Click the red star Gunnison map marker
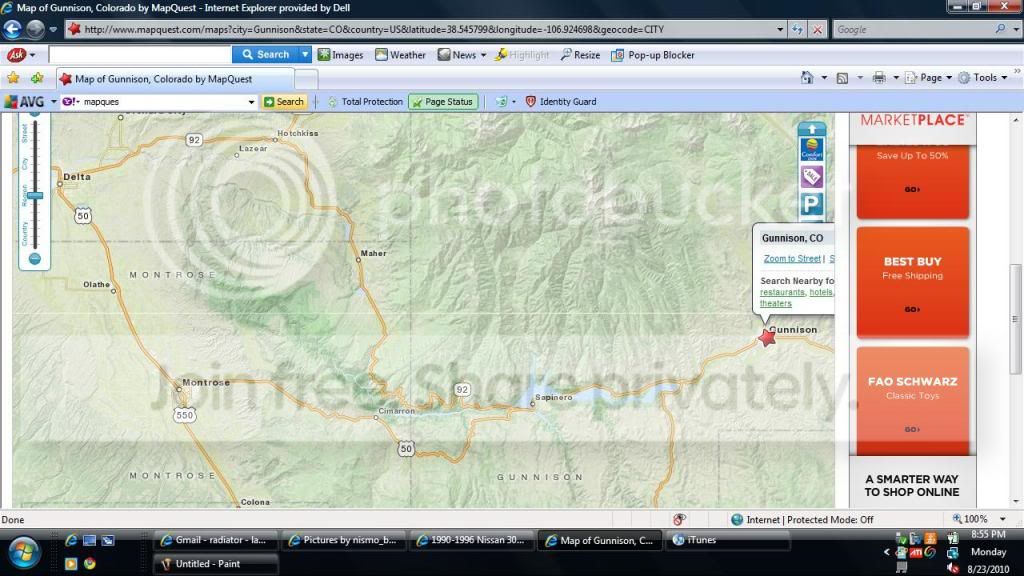Viewport: 1024px width, 576px height. (767, 338)
